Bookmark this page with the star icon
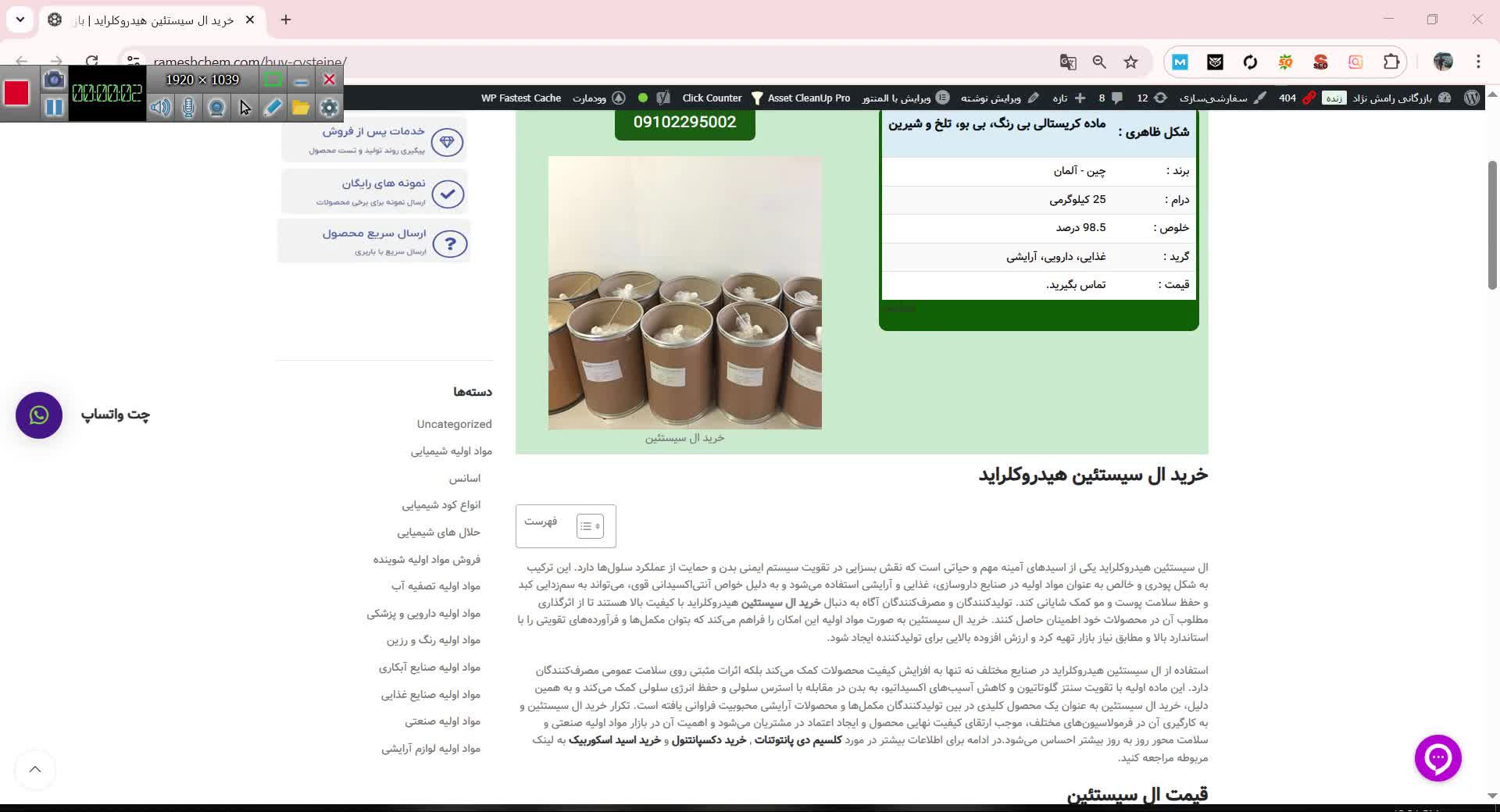1500x812 pixels. click(1130, 62)
